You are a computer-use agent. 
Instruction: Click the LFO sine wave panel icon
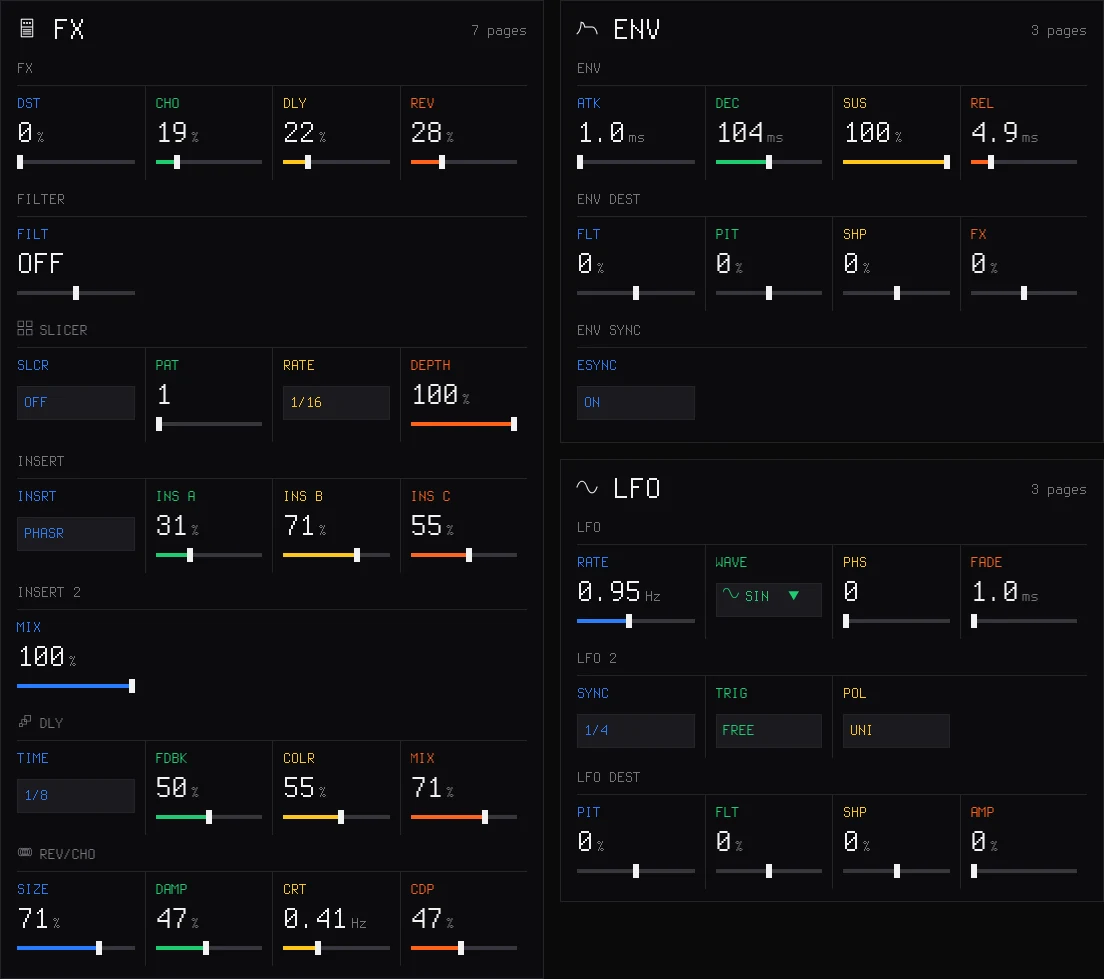(587, 487)
